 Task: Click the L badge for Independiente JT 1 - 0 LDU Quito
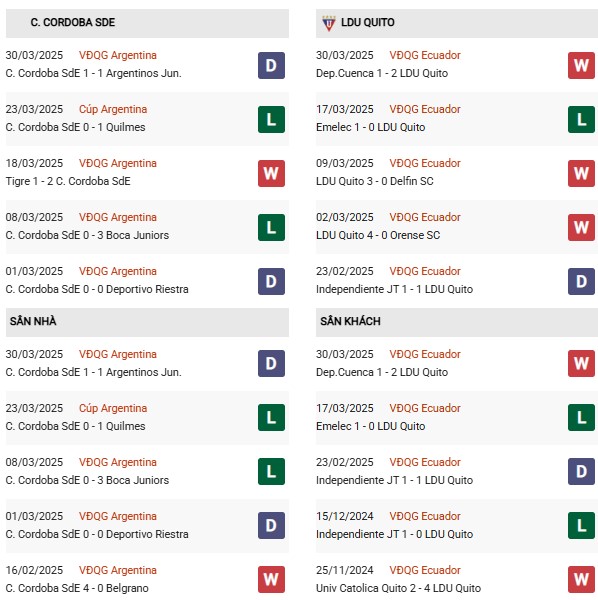(x=581, y=525)
